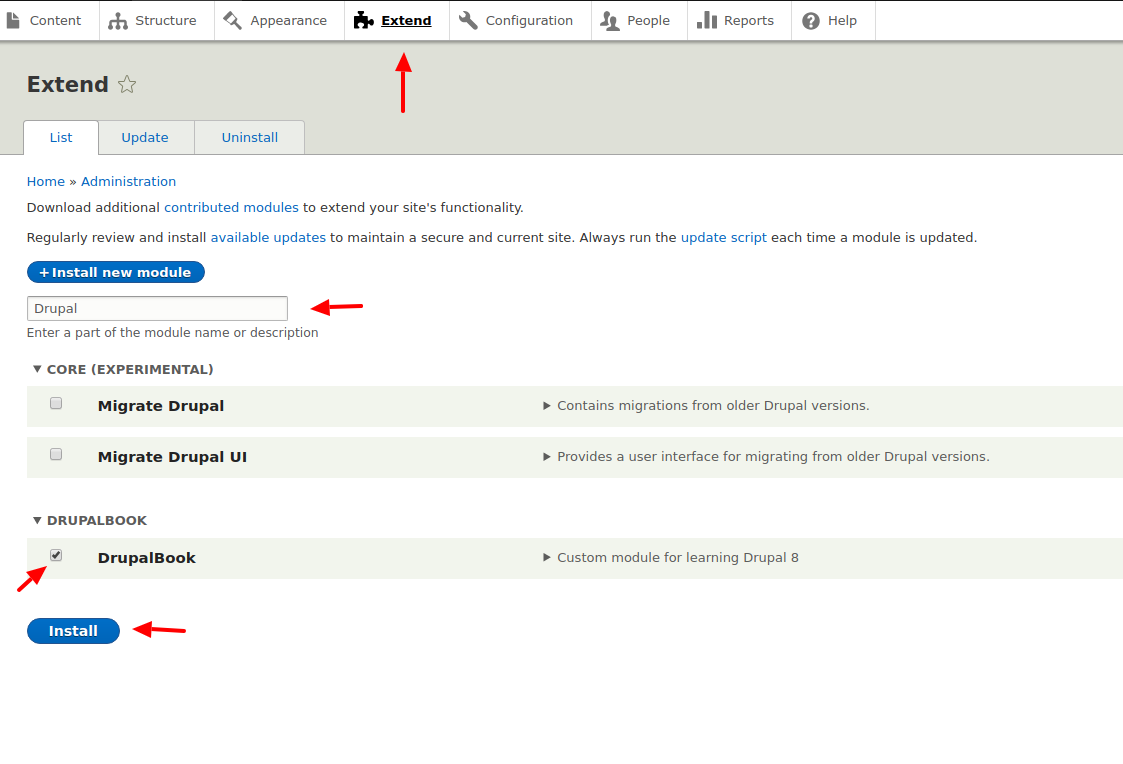1123x764 pixels.
Task: Click the Help question mark icon
Action: coord(811,21)
